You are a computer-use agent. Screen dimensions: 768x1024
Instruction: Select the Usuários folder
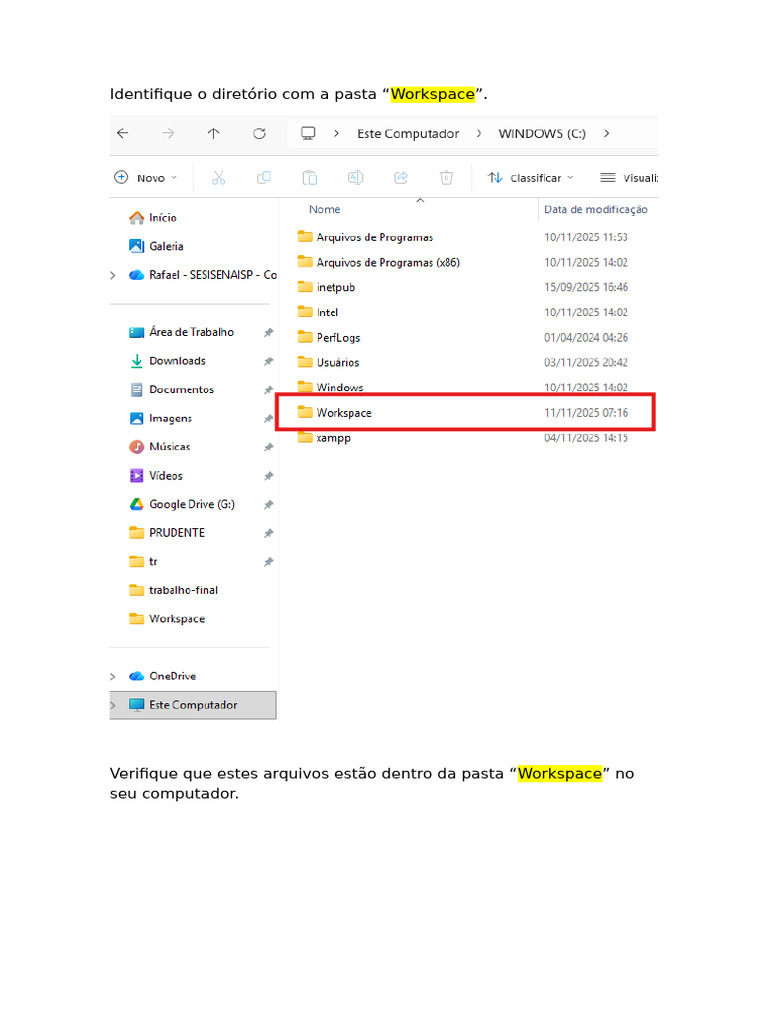pos(328,362)
